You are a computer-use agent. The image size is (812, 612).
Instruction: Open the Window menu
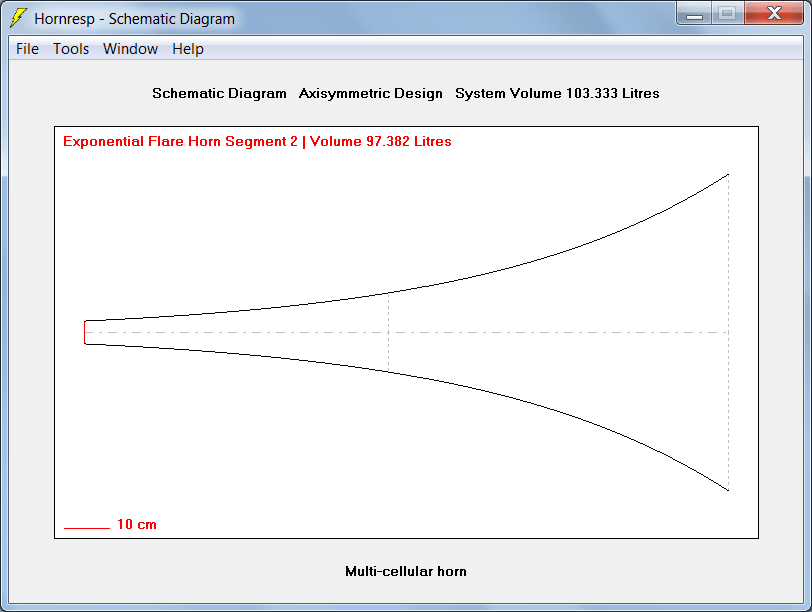pyautogui.click(x=130, y=49)
